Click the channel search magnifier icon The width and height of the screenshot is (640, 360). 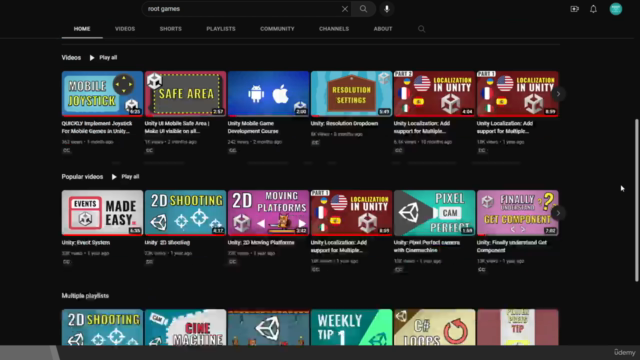tap(421, 29)
